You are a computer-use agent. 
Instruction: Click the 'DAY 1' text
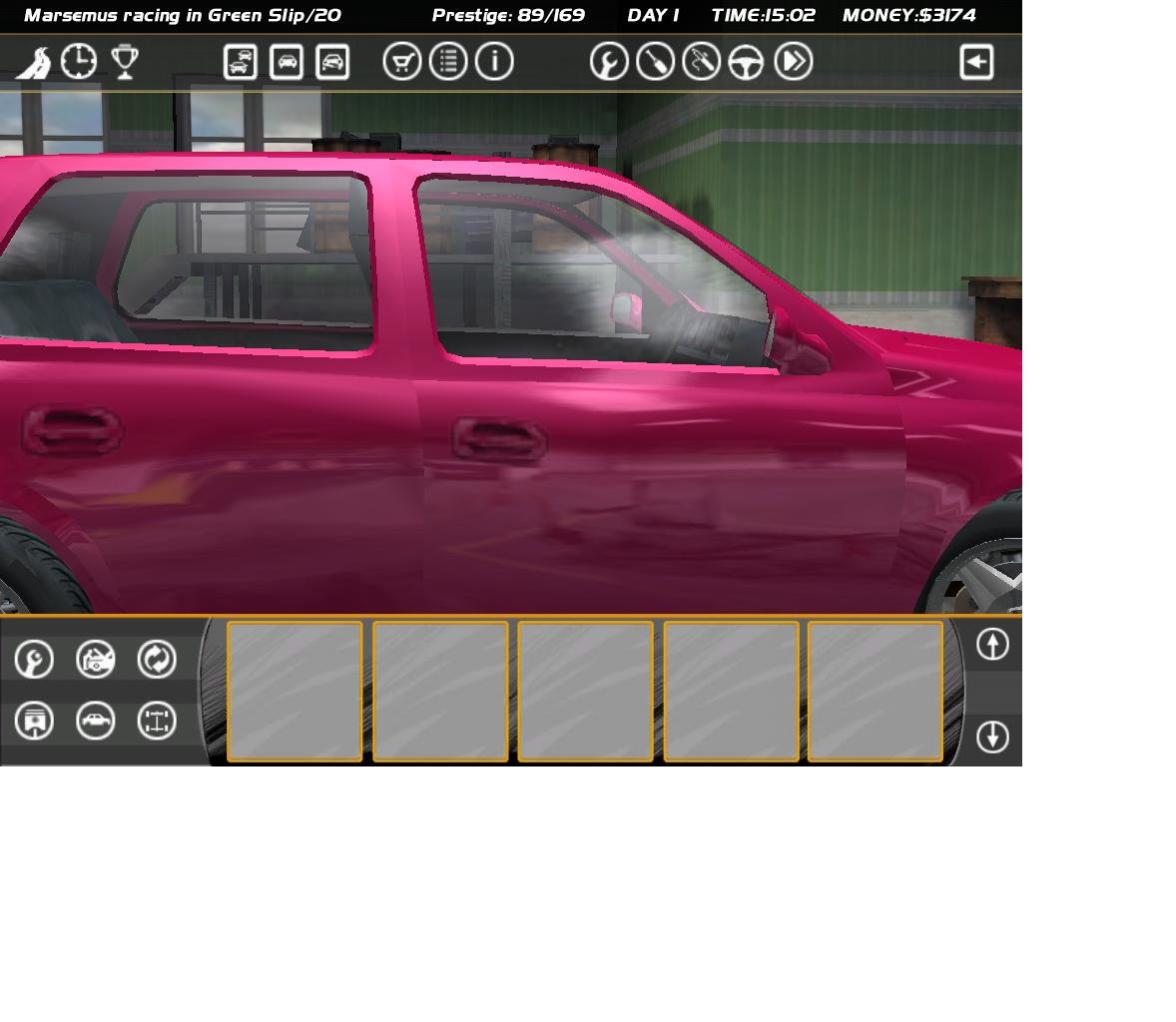click(x=653, y=15)
